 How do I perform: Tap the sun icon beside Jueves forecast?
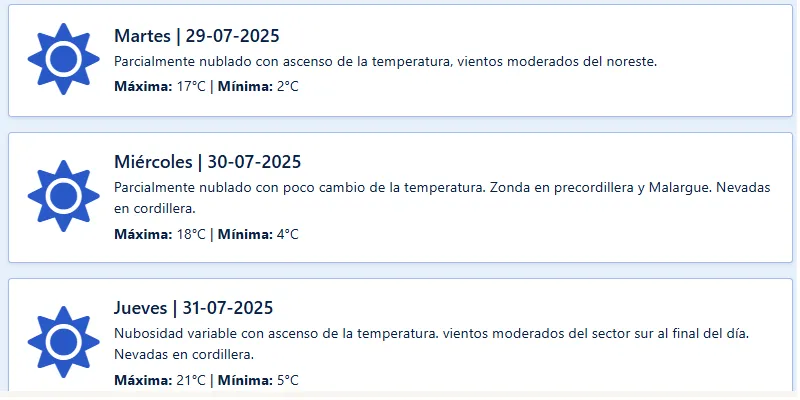pyautogui.click(x=63, y=342)
